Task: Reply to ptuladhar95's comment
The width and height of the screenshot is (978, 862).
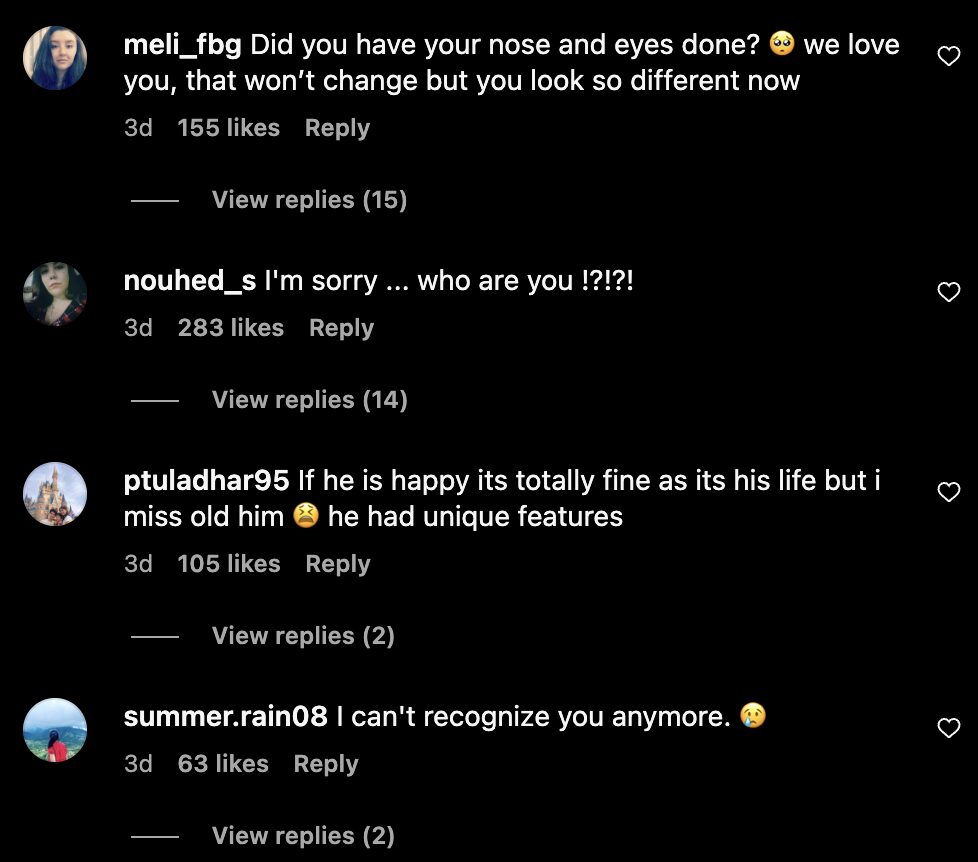Action: (338, 564)
